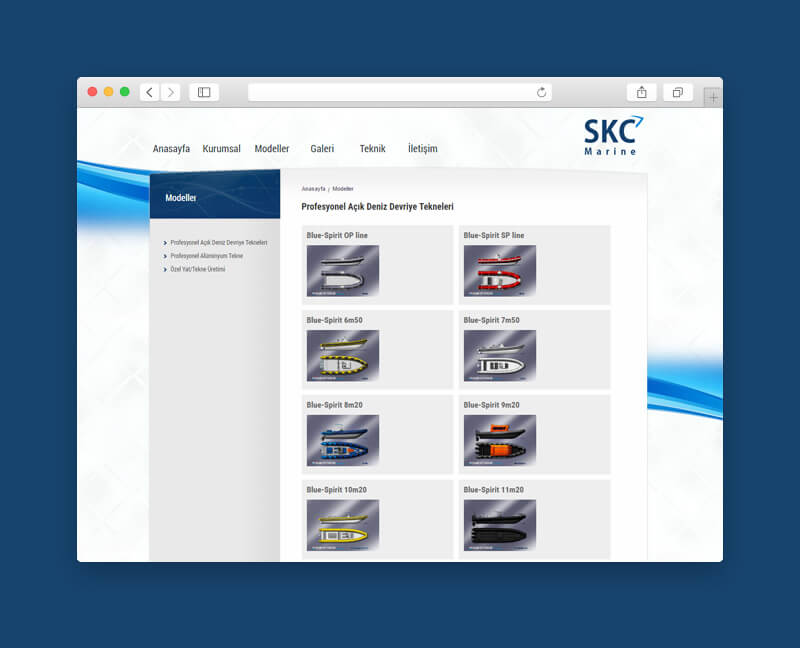
Task: Open the Blue-Spirit 7m50 title
Action: [491, 320]
